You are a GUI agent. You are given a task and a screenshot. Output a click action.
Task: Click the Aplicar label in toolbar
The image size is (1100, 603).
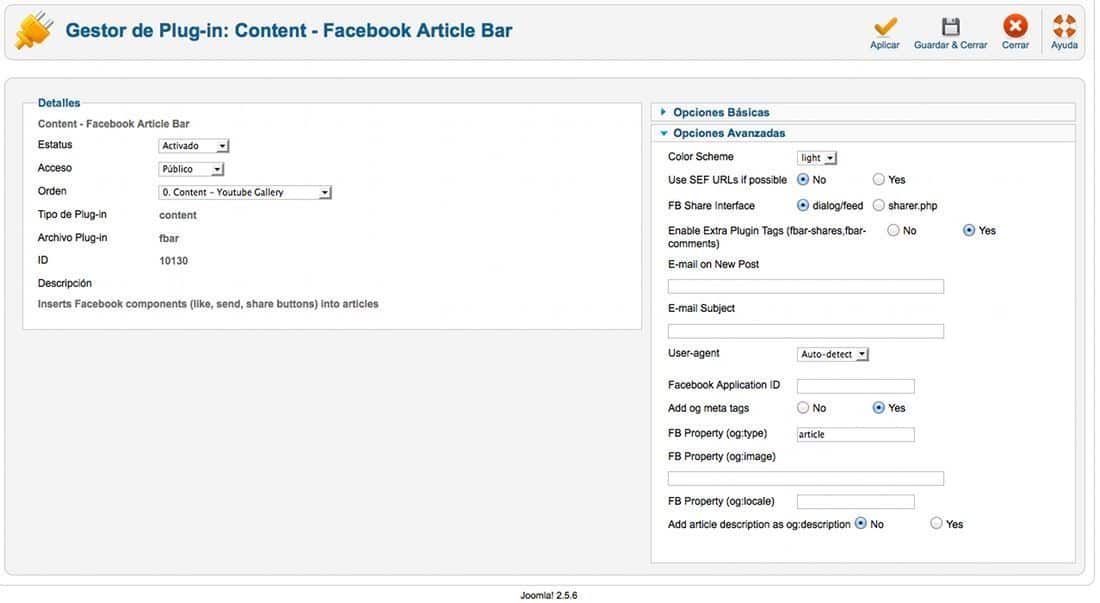point(885,45)
